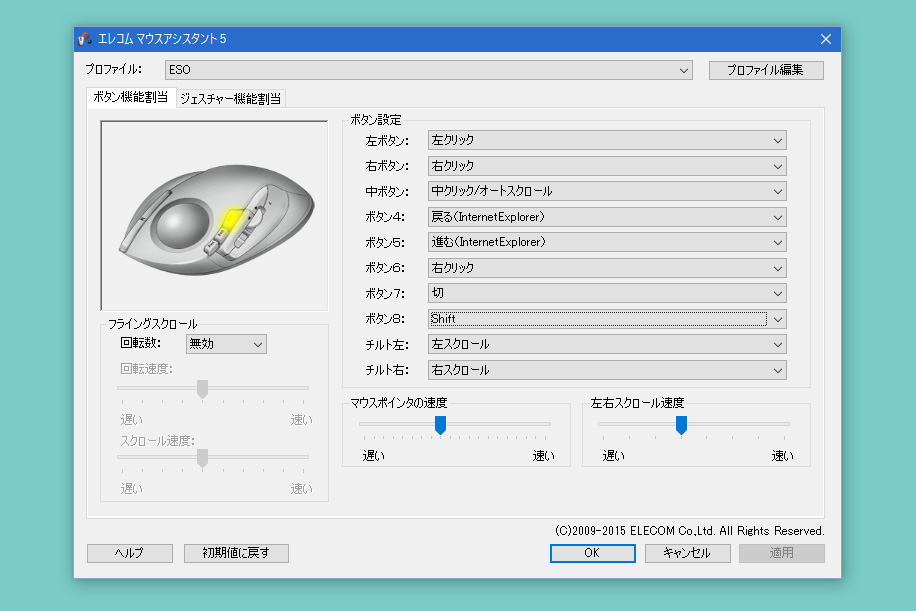Expand the 左ボタン function dropdown

[607, 141]
